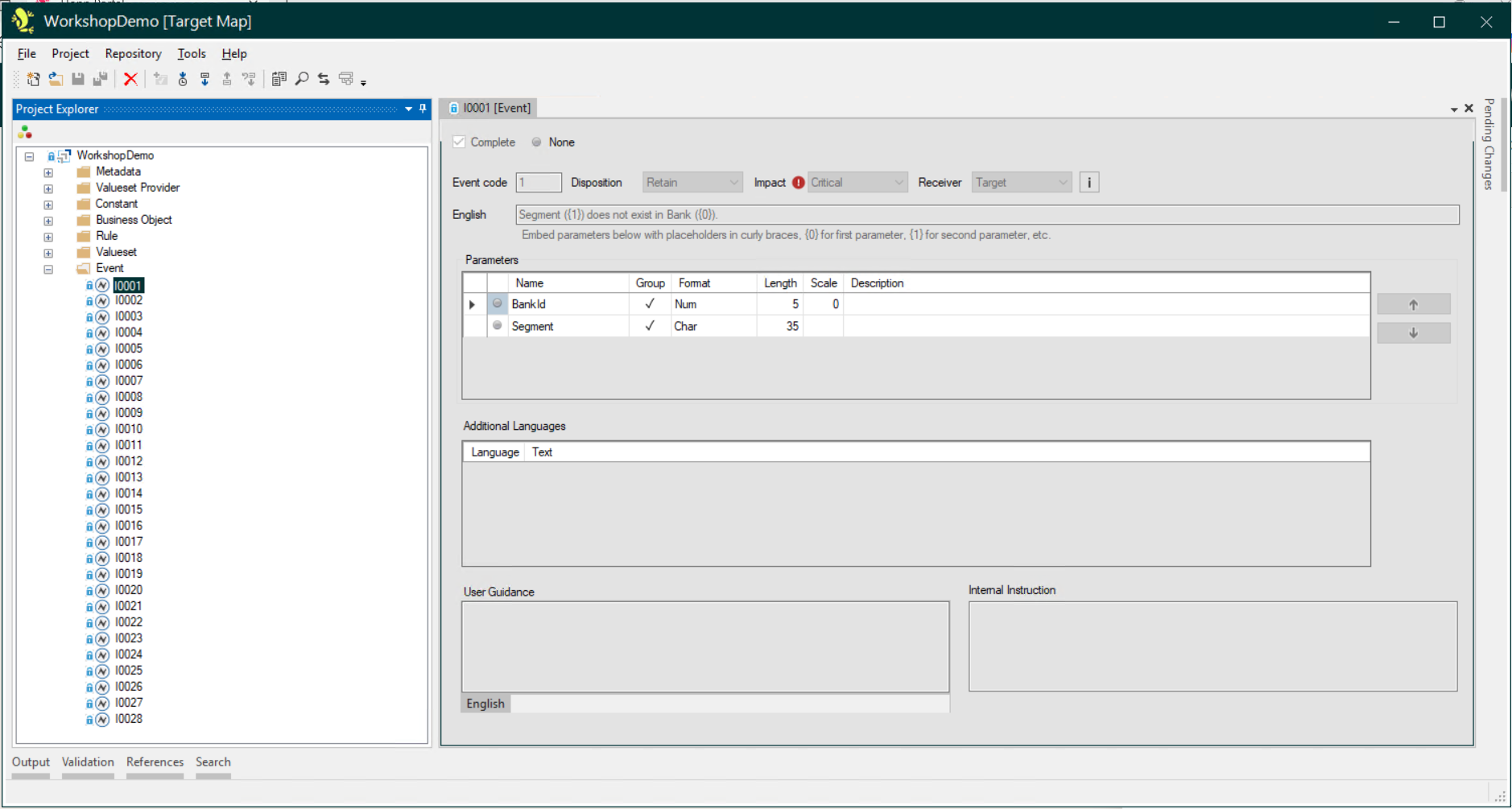Select the None radio button
Screen dimensions: 1512x809
click(x=537, y=142)
